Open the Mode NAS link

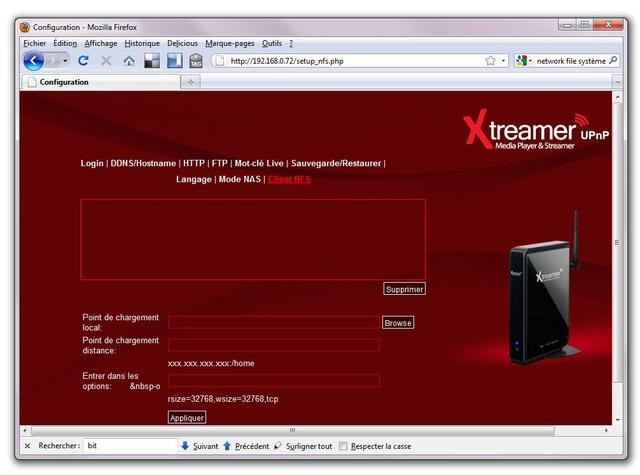tap(240, 179)
